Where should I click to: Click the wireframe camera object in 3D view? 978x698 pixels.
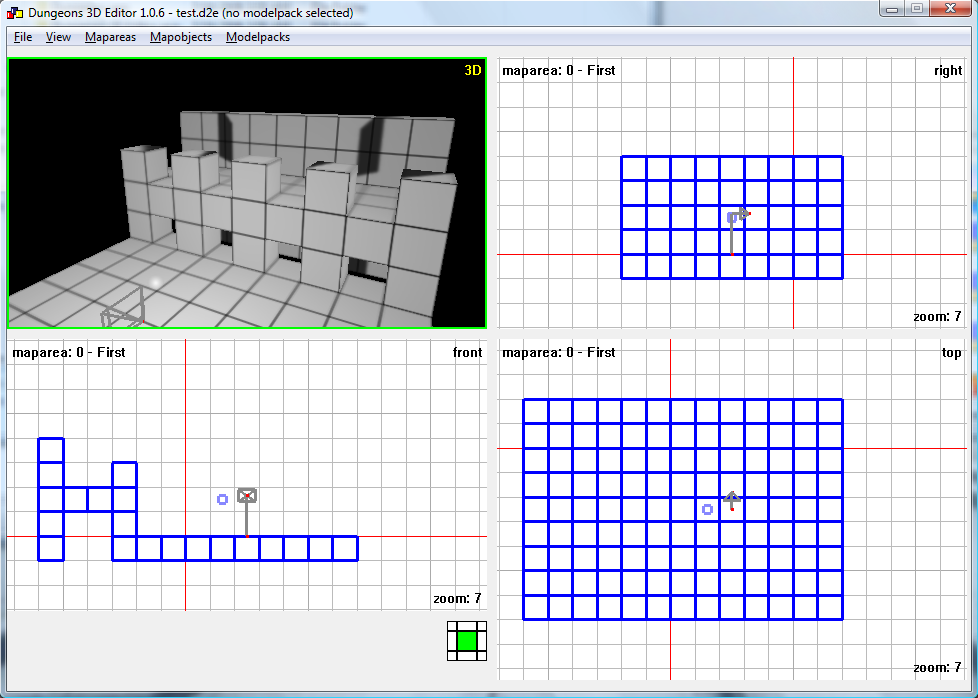click(123, 309)
